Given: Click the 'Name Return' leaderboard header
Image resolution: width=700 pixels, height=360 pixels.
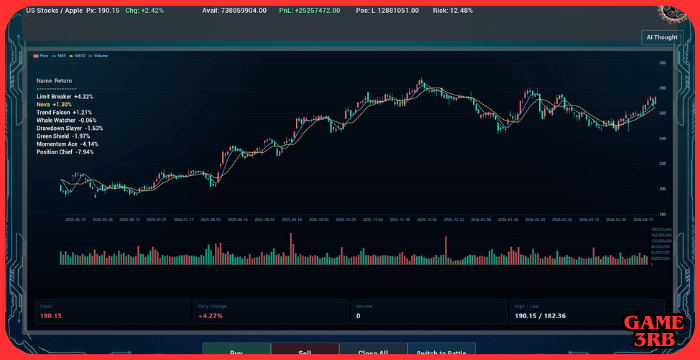Looking at the screenshot, I should point(54,81).
